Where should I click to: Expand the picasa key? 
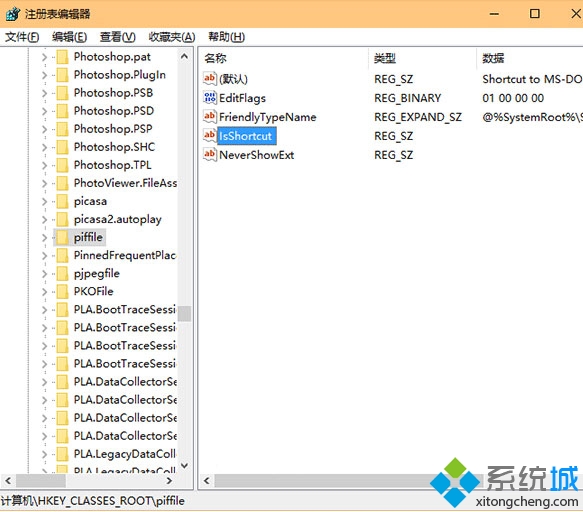coord(44,201)
